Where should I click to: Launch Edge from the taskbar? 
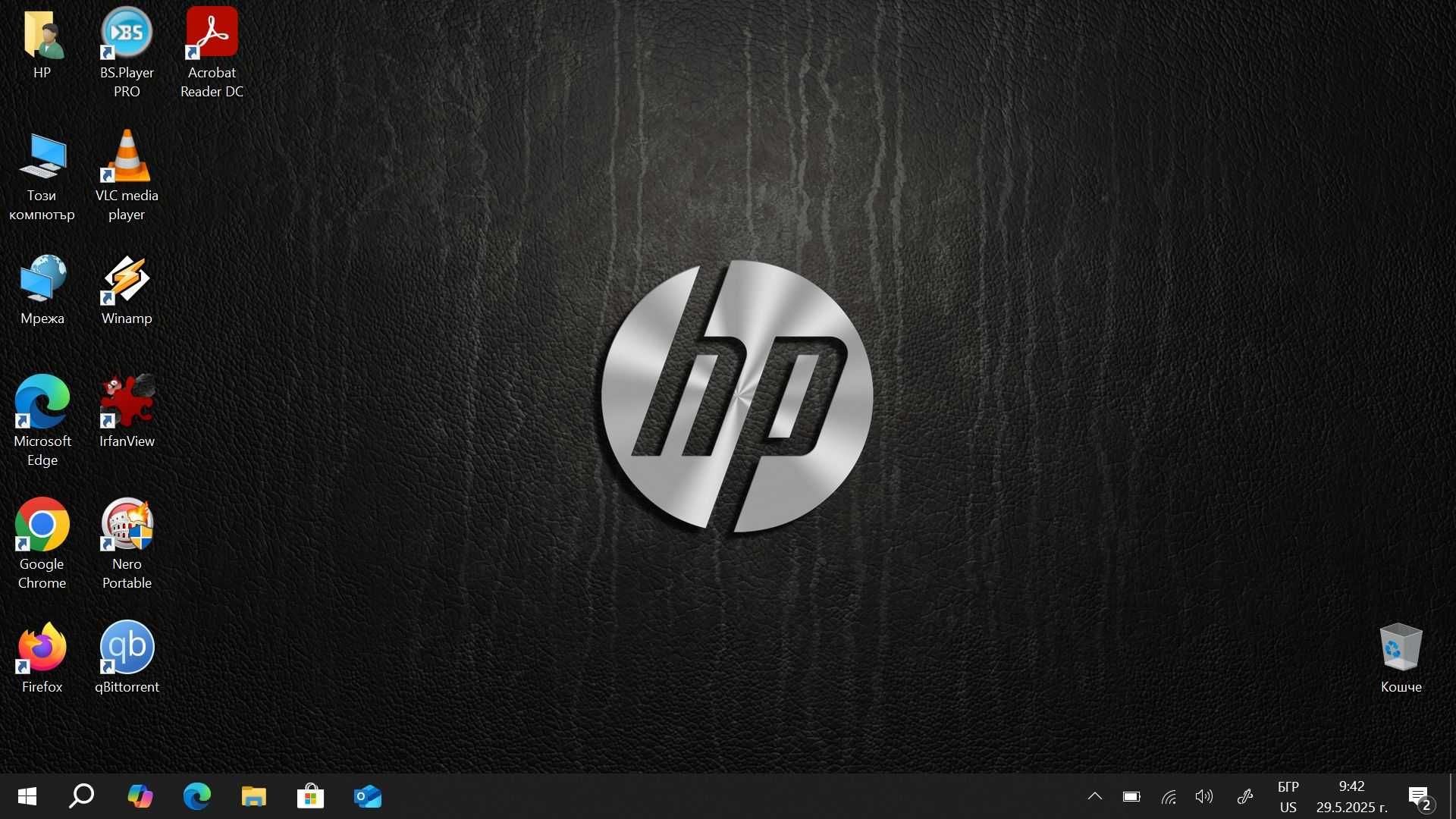coord(197,796)
